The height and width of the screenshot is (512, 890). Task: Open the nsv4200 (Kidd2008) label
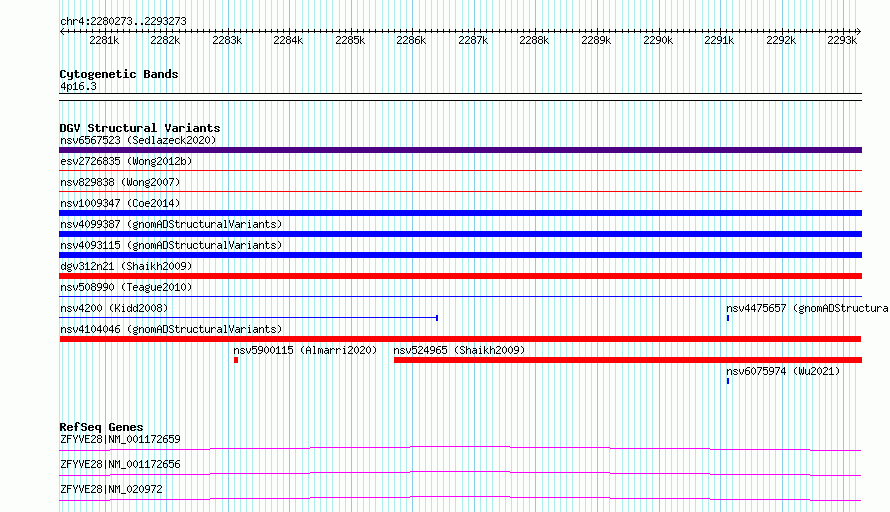click(114, 308)
